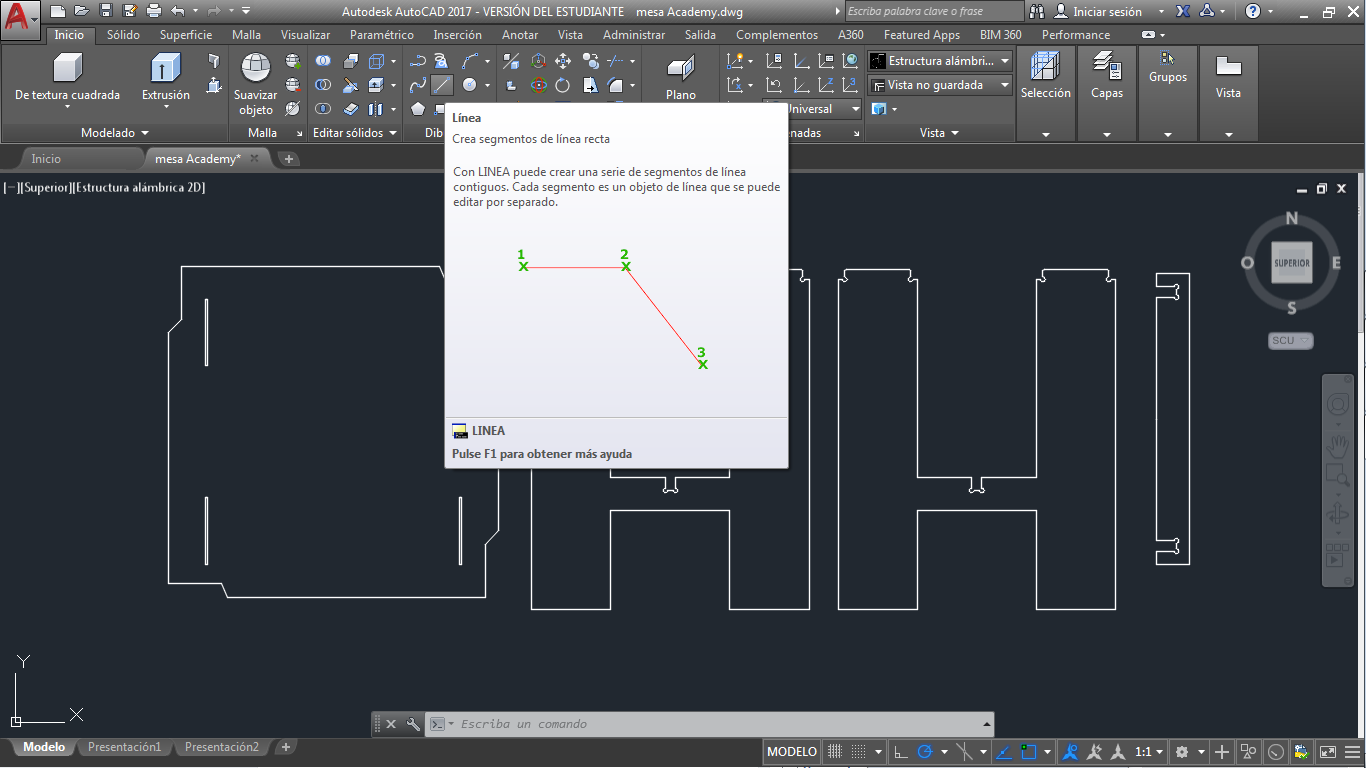1366x768 pixels.
Task: Click the add layout plus button
Action: pos(285,747)
